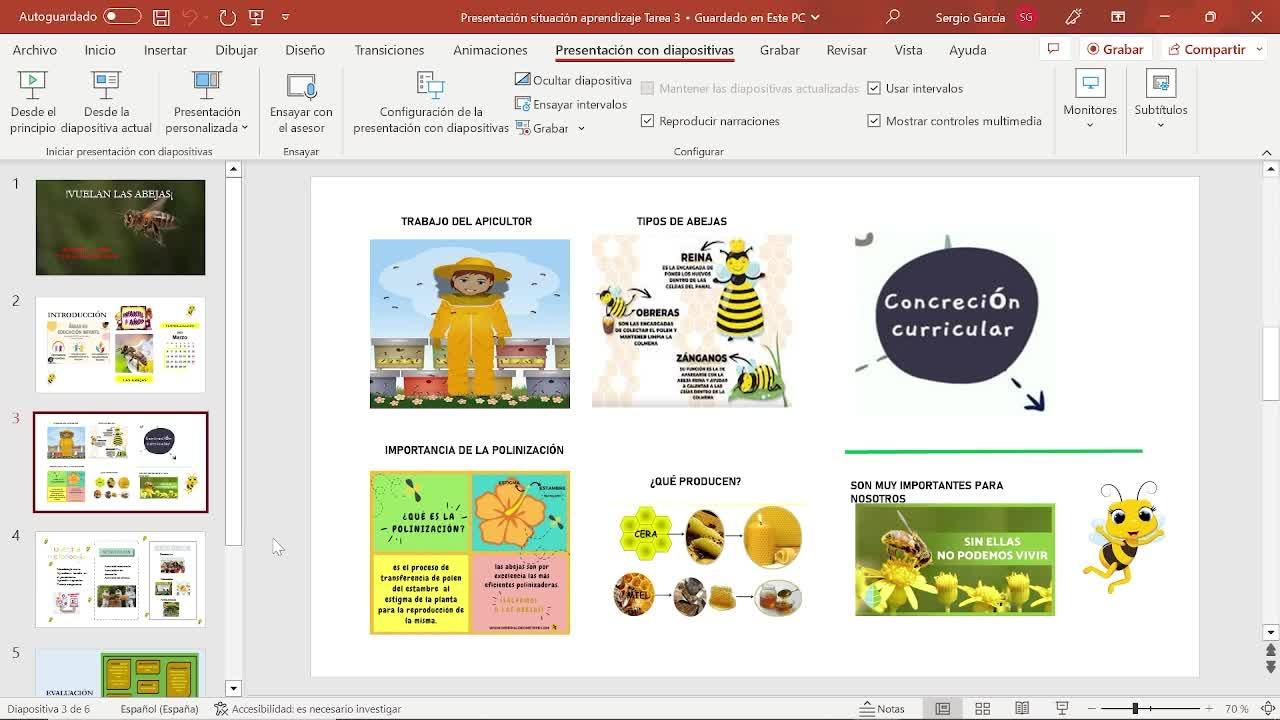The height and width of the screenshot is (720, 1280).
Task: Open the Transiciones ribbon tab
Action: [389, 50]
